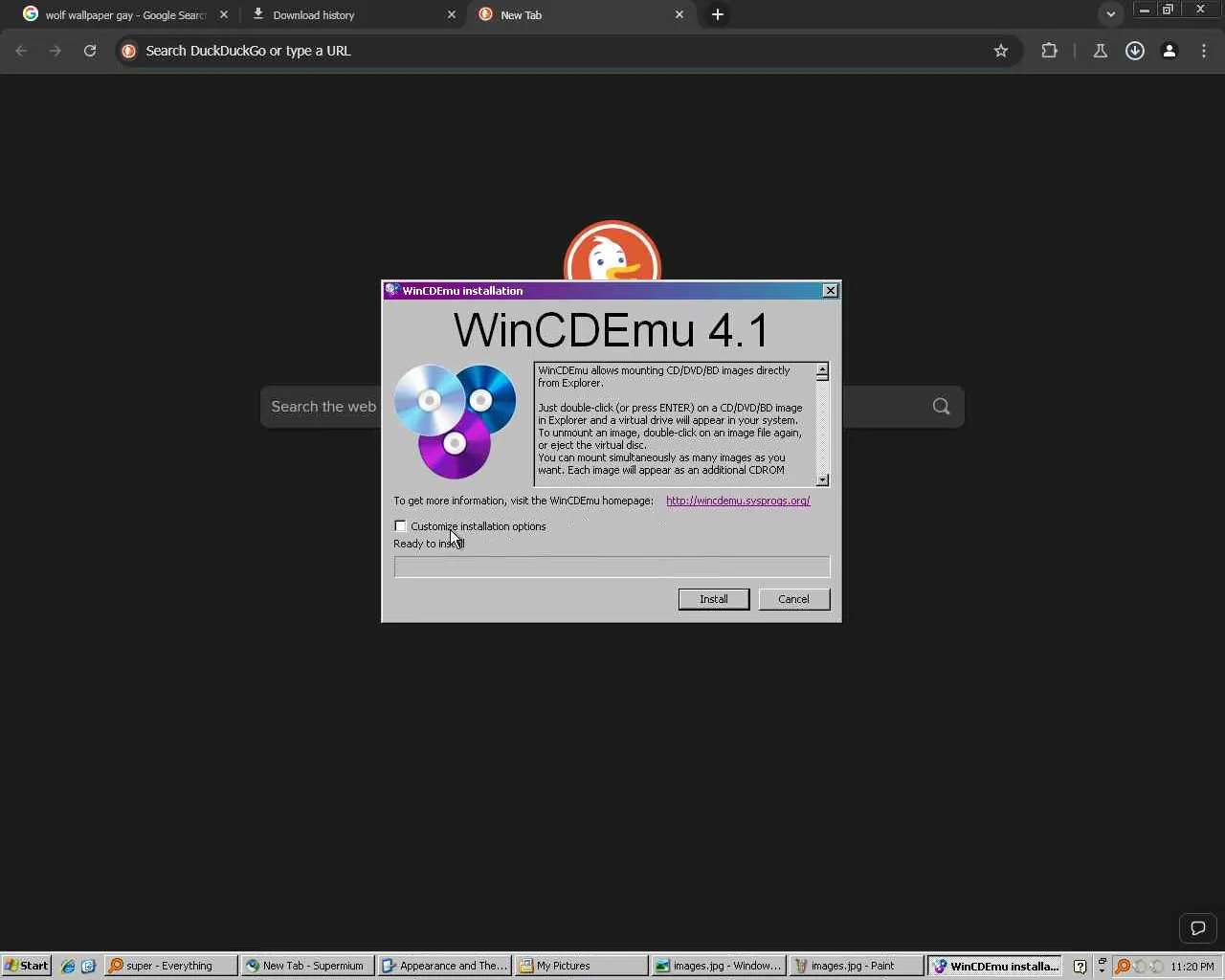Screen dimensions: 1225x980
Task: Enable Customize installation options checkbox
Action: (x=400, y=526)
